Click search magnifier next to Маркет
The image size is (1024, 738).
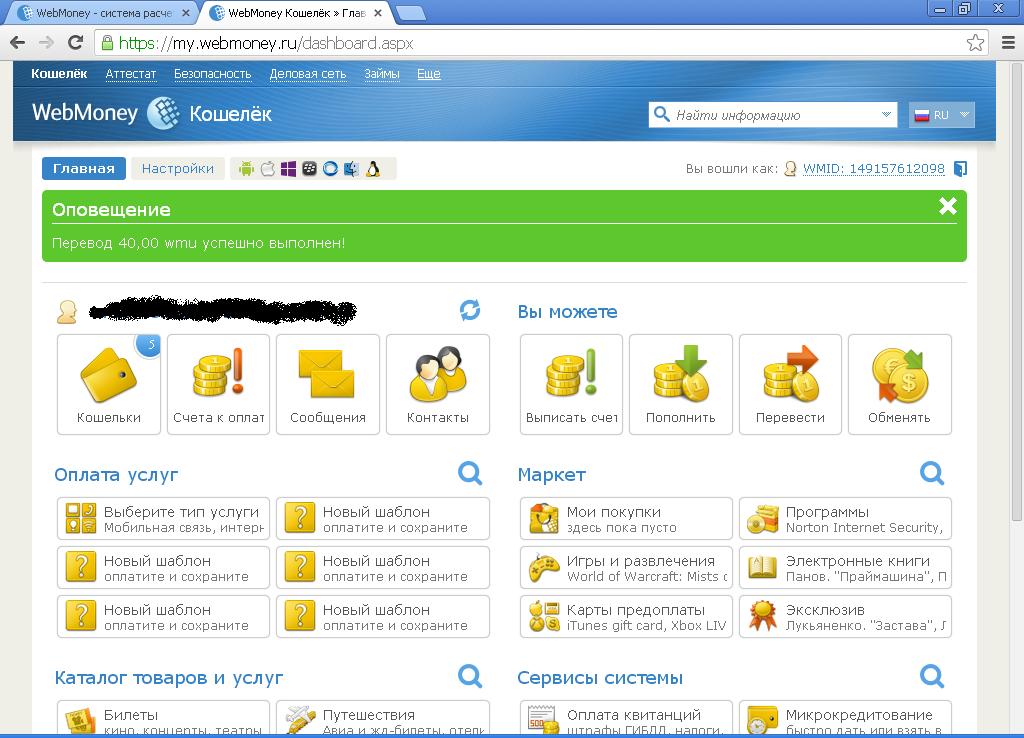(932, 473)
